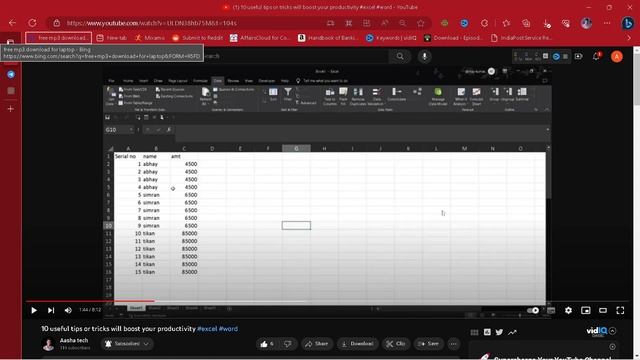Open the Aasha tech channel avatar

(x=48, y=344)
